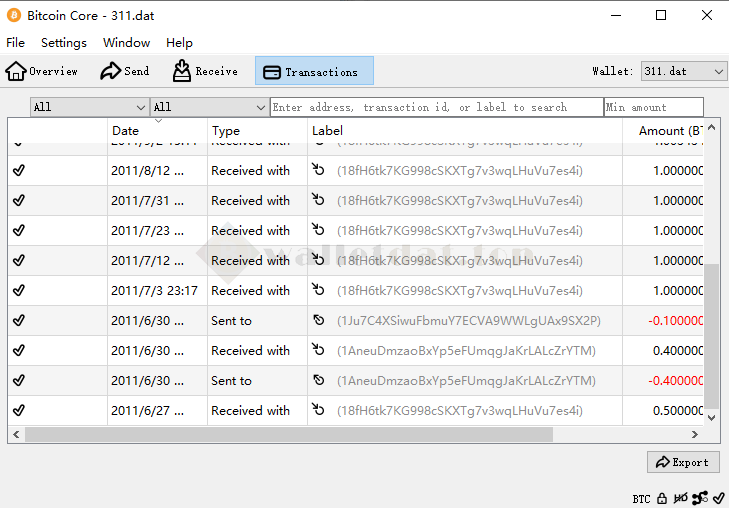The image size is (729, 508).
Task: Click the Receive tray icon in toolbar
Action: [182, 71]
